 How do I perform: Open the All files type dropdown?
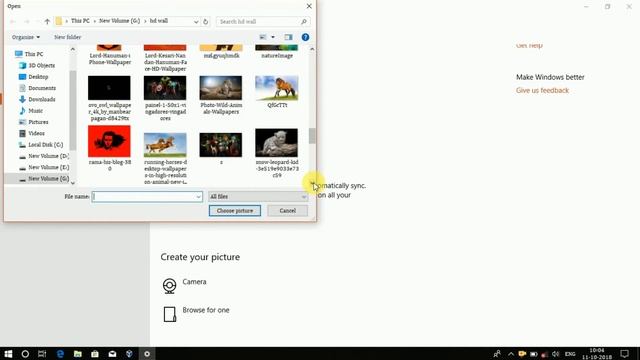click(258, 197)
